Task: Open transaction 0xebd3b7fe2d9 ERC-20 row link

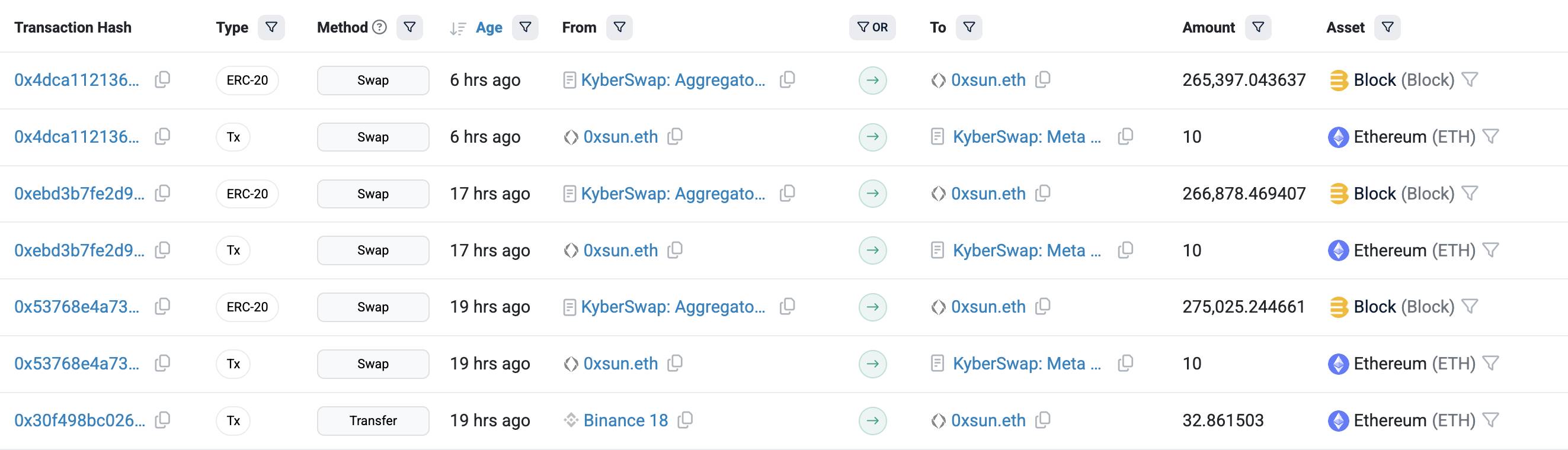Action: click(79, 194)
